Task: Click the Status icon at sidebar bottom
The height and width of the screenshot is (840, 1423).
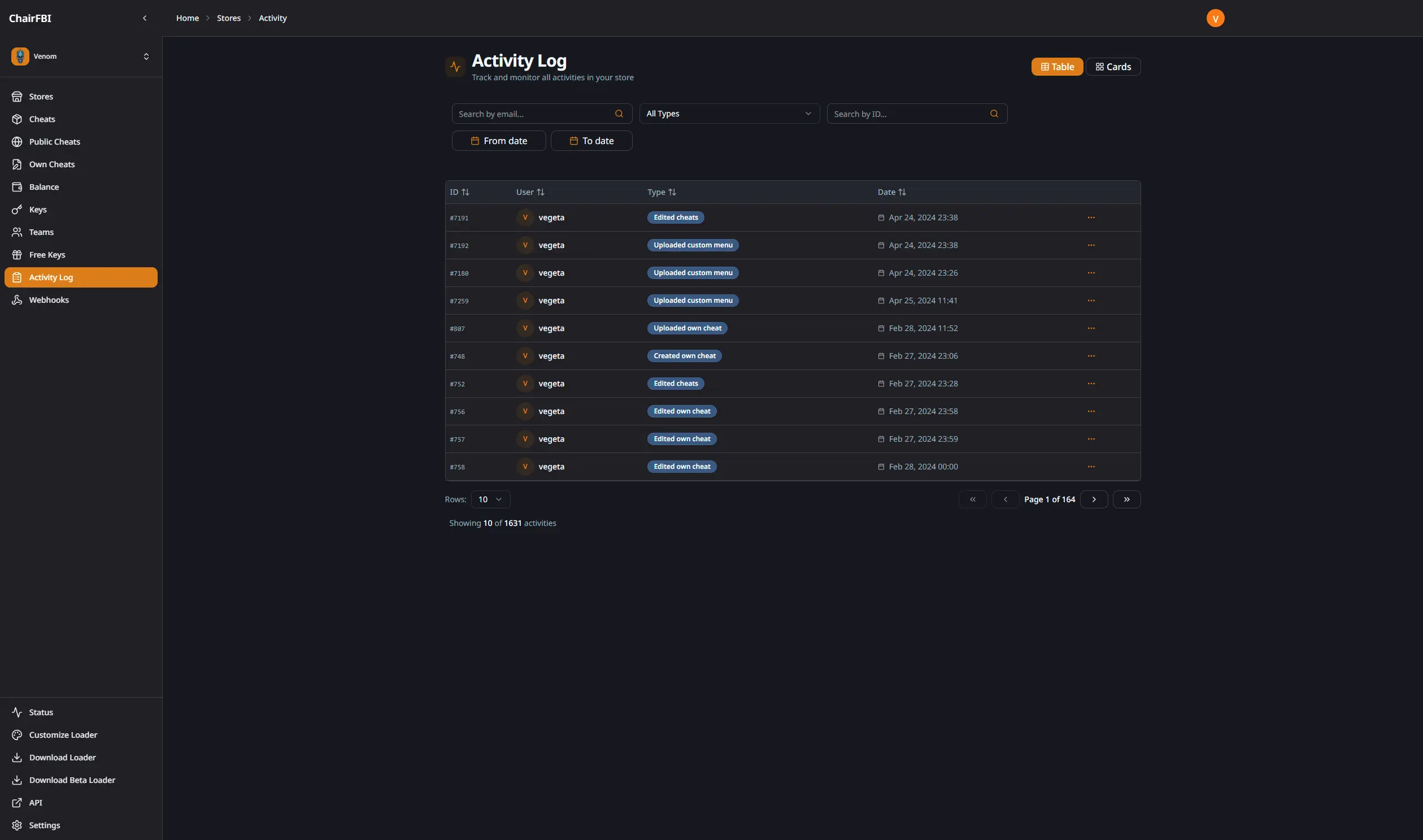Action: [x=18, y=712]
